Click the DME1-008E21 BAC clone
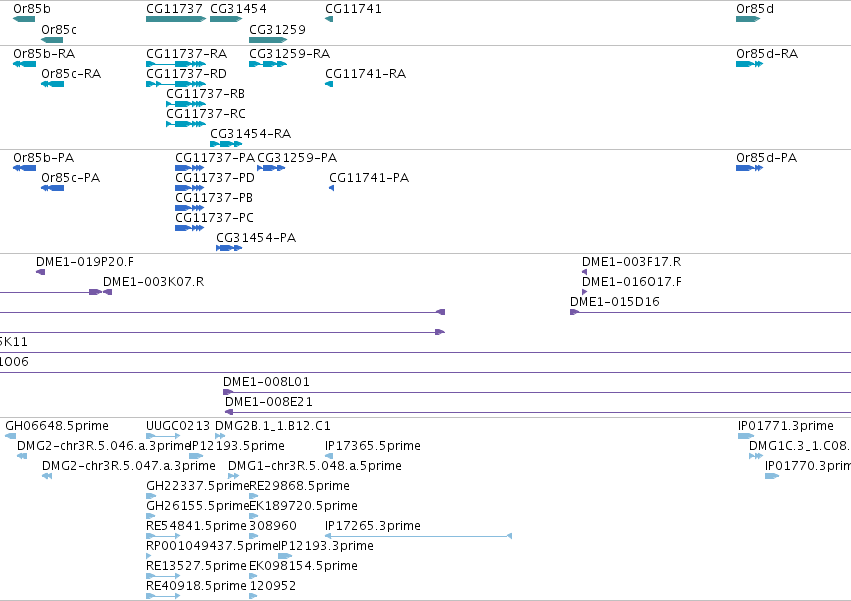 (538, 413)
